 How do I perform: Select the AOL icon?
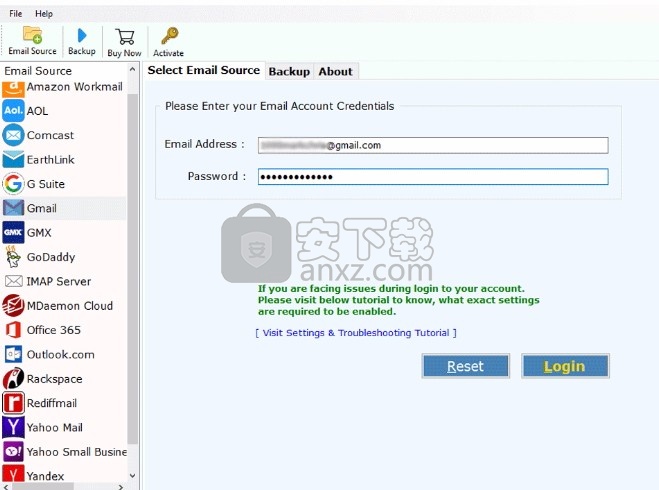[13, 111]
